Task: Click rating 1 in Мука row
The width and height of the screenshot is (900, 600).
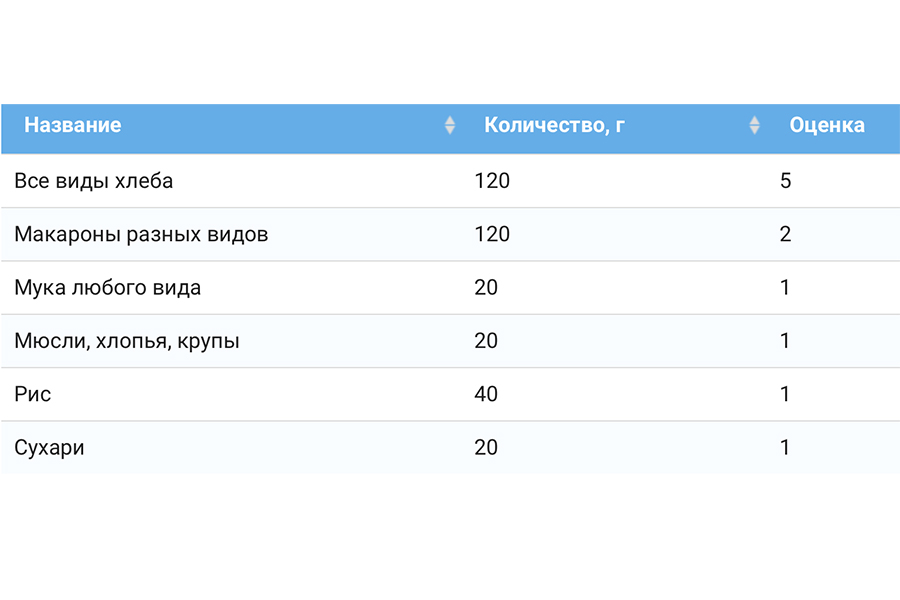Action: [x=785, y=288]
